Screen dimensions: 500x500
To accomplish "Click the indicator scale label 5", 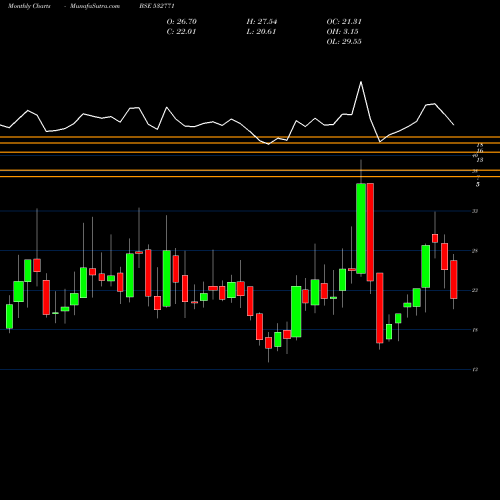I will point(478,184).
